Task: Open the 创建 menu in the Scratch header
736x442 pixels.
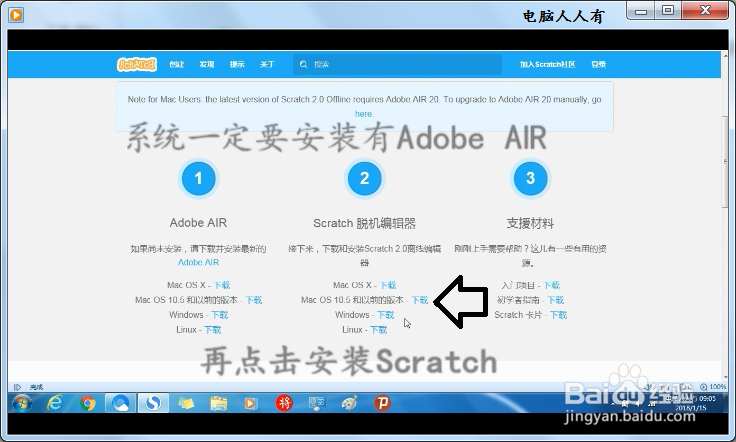Action: pos(176,64)
